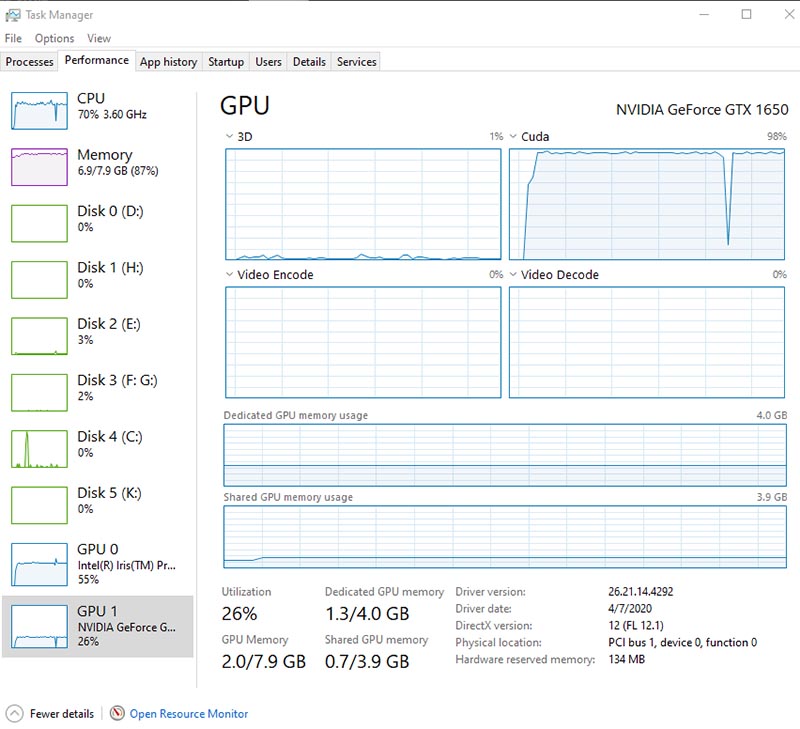Image resolution: width=800 pixels, height=729 pixels.
Task: Select the Disk 5 (K:) graph thumbnail
Action: (39, 505)
